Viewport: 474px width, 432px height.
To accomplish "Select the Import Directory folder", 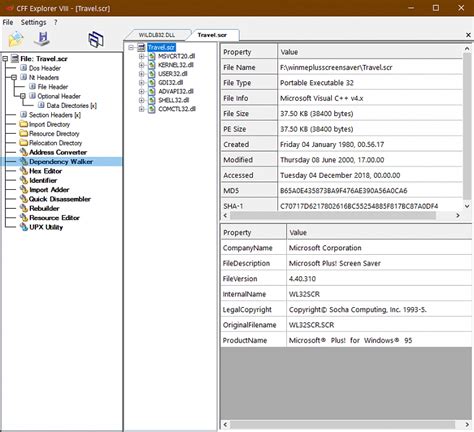I will tap(49, 124).
